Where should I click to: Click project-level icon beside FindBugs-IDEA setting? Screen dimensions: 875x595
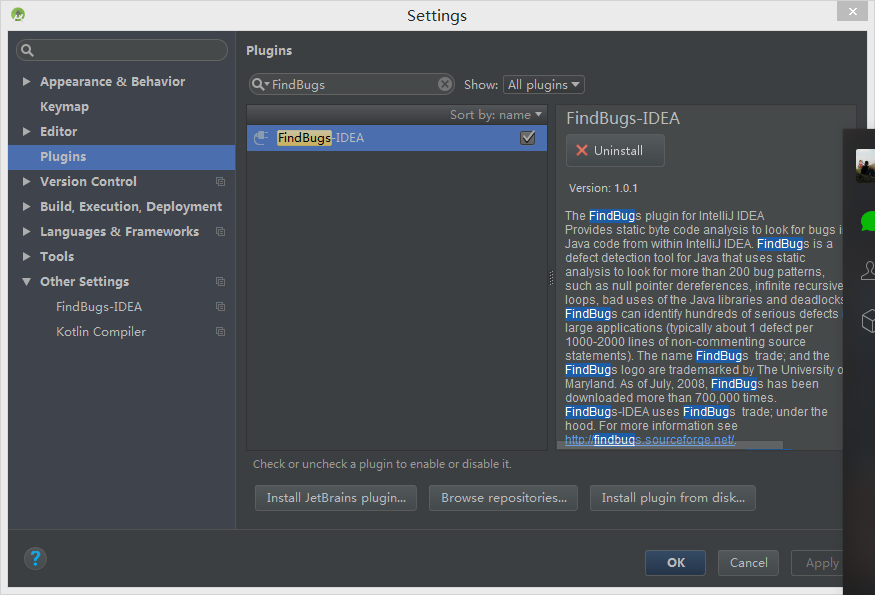(220, 306)
